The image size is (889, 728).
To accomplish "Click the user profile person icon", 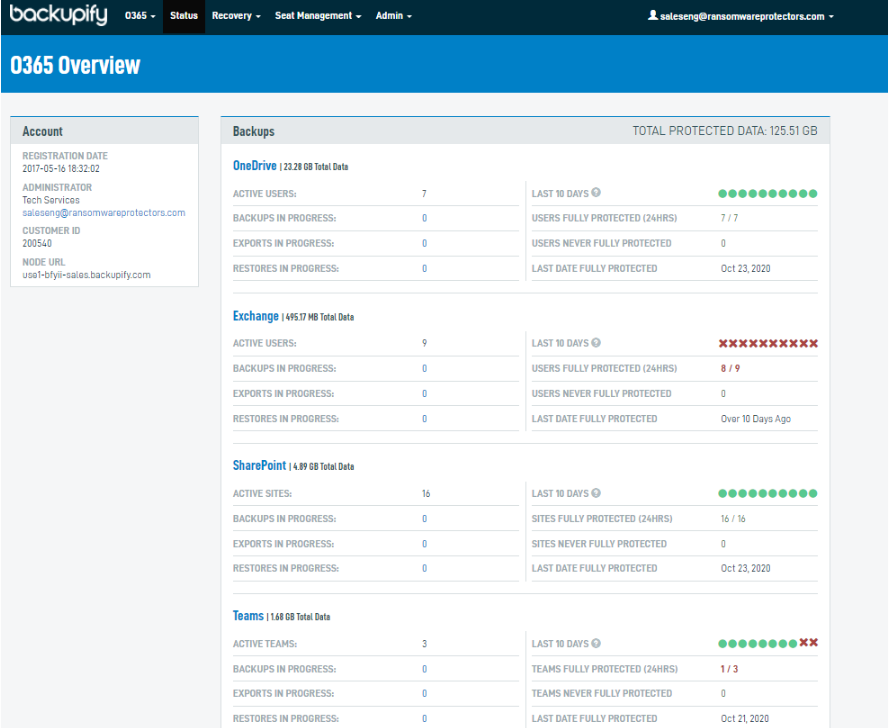I will click(x=654, y=16).
